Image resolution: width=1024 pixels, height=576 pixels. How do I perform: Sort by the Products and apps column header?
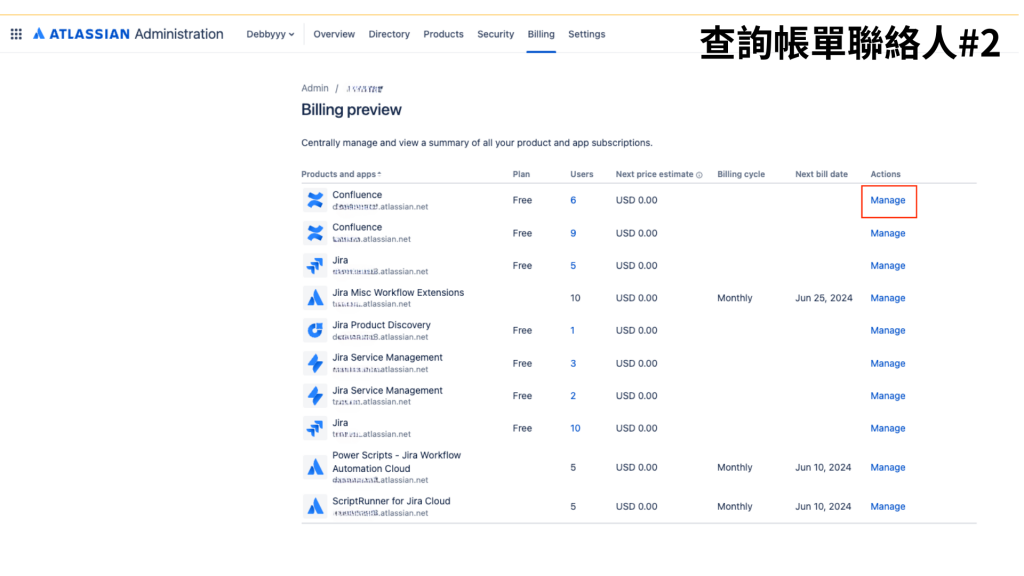click(341, 174)
